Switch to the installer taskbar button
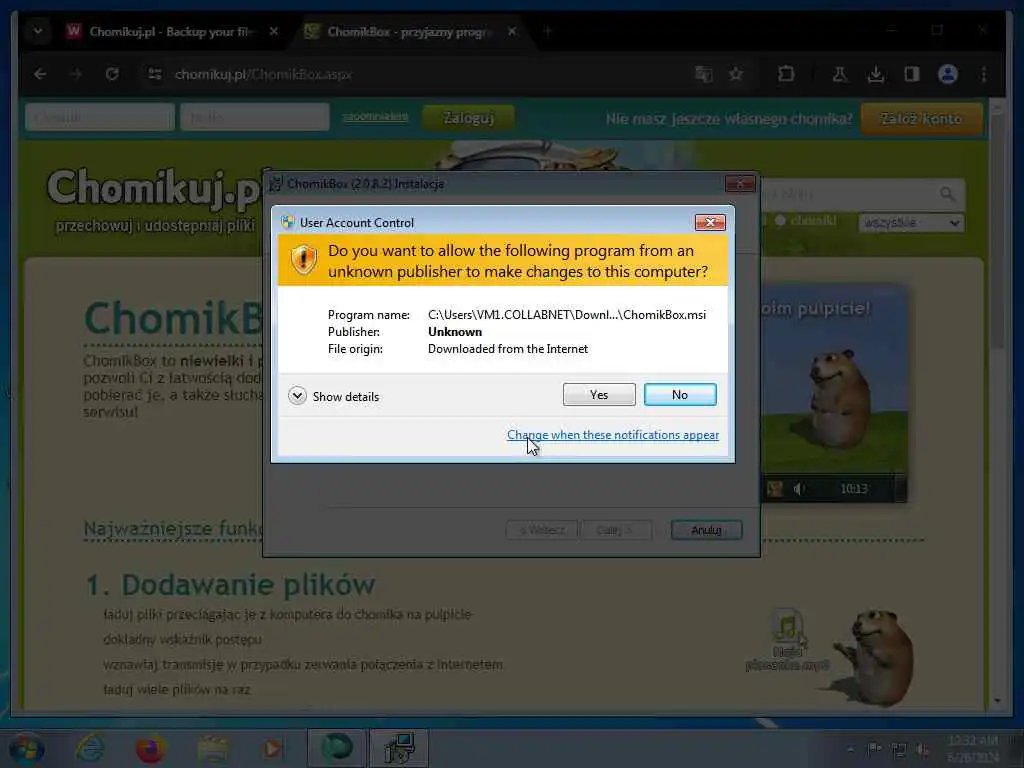The image size is (1024, 768). [x=399, y=748]
